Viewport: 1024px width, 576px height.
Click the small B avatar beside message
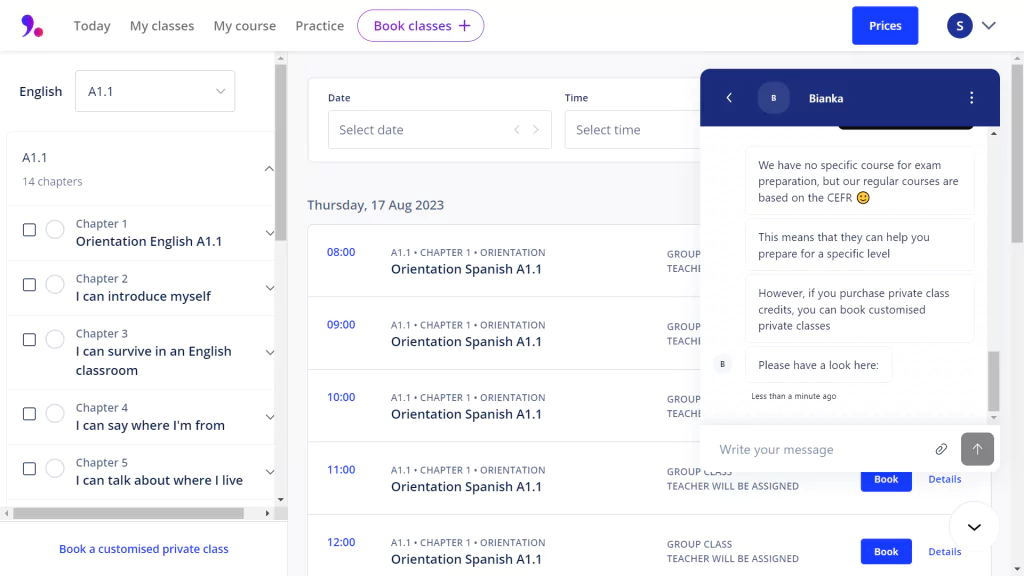point(722,364)
